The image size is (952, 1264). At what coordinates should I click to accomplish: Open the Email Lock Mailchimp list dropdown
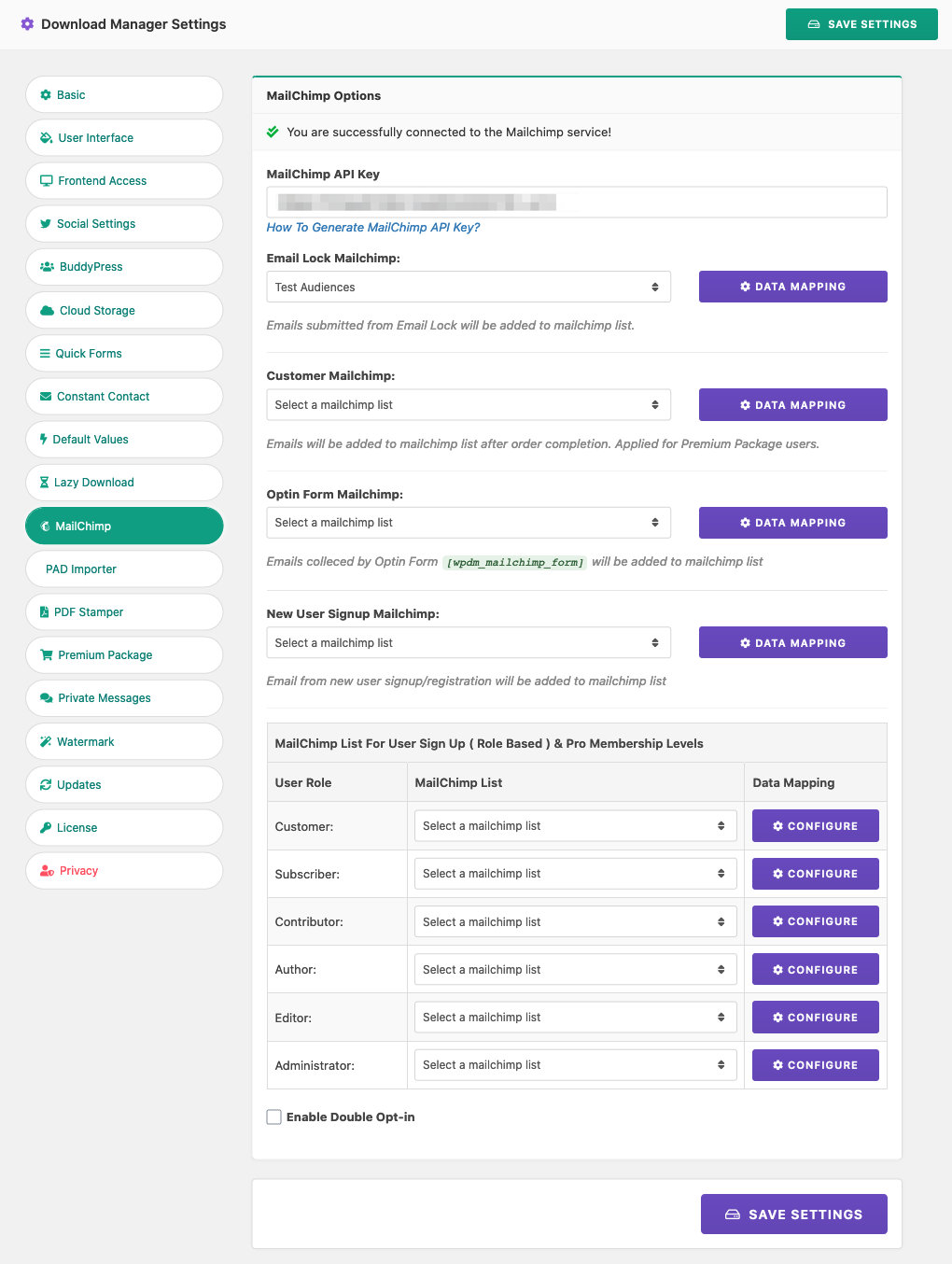click(x=468, y=287)
